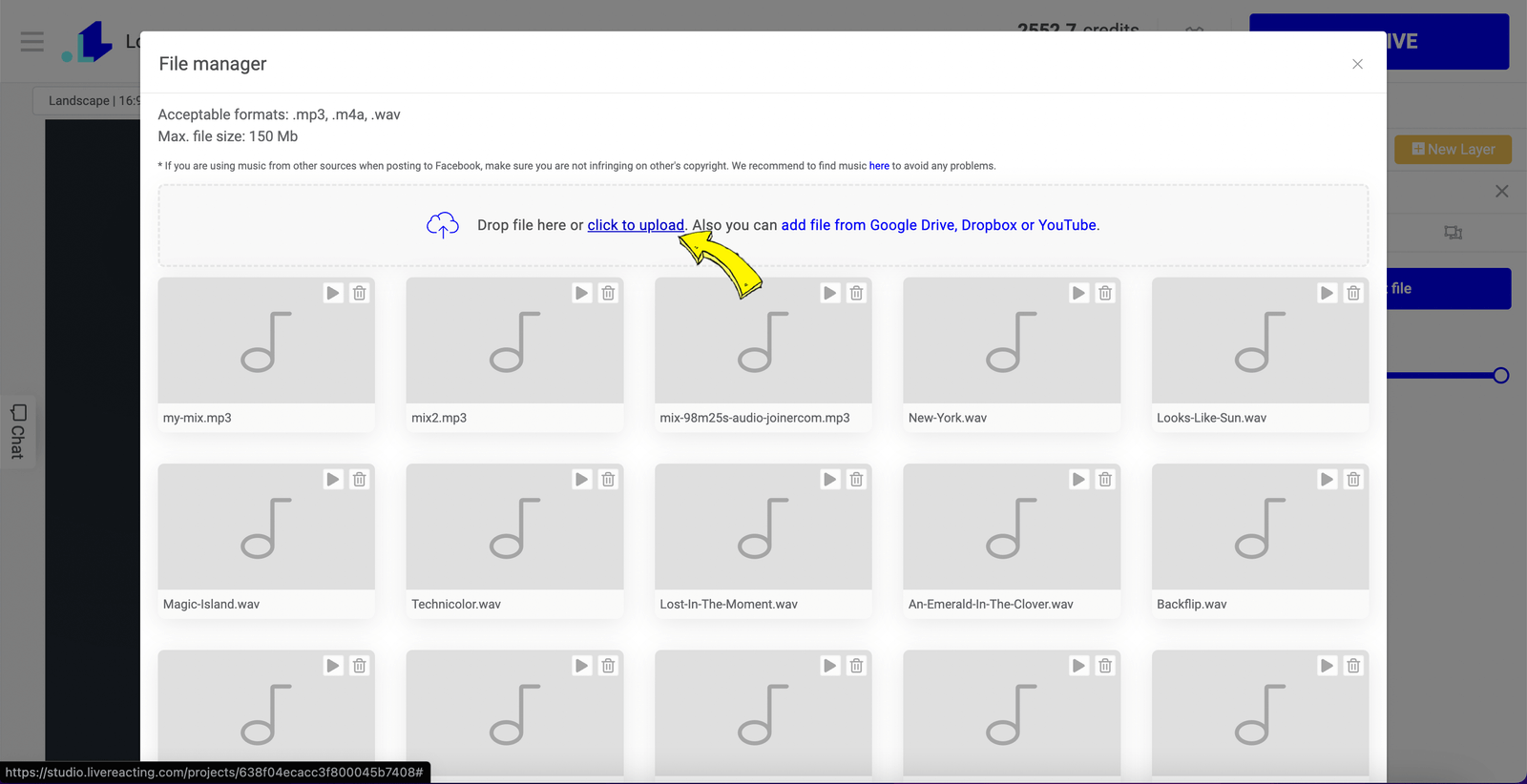Click the cloud upload icon
The image size is (1527, 784).
[443, 225]
